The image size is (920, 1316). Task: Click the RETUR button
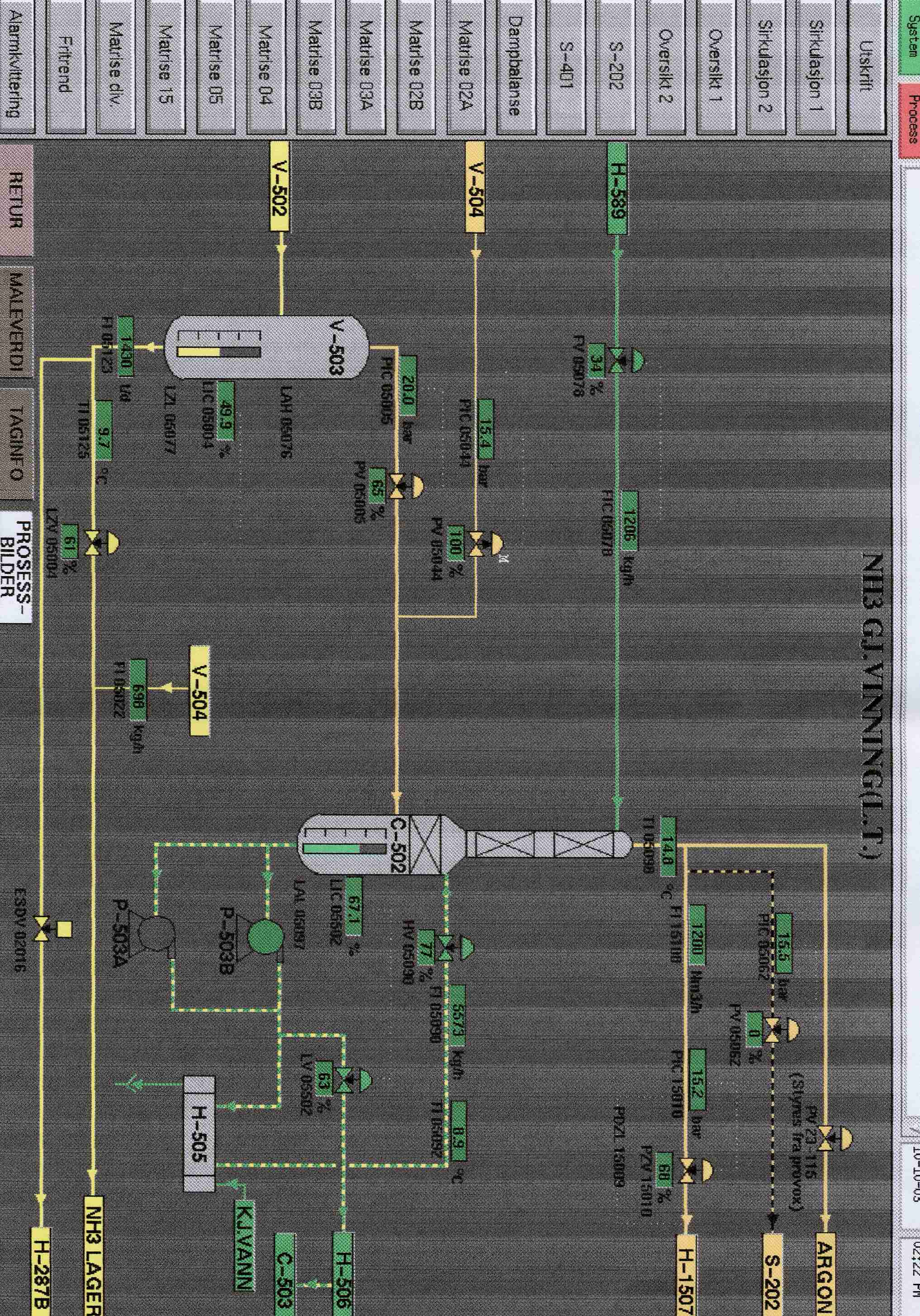click(x=17, y=199)
